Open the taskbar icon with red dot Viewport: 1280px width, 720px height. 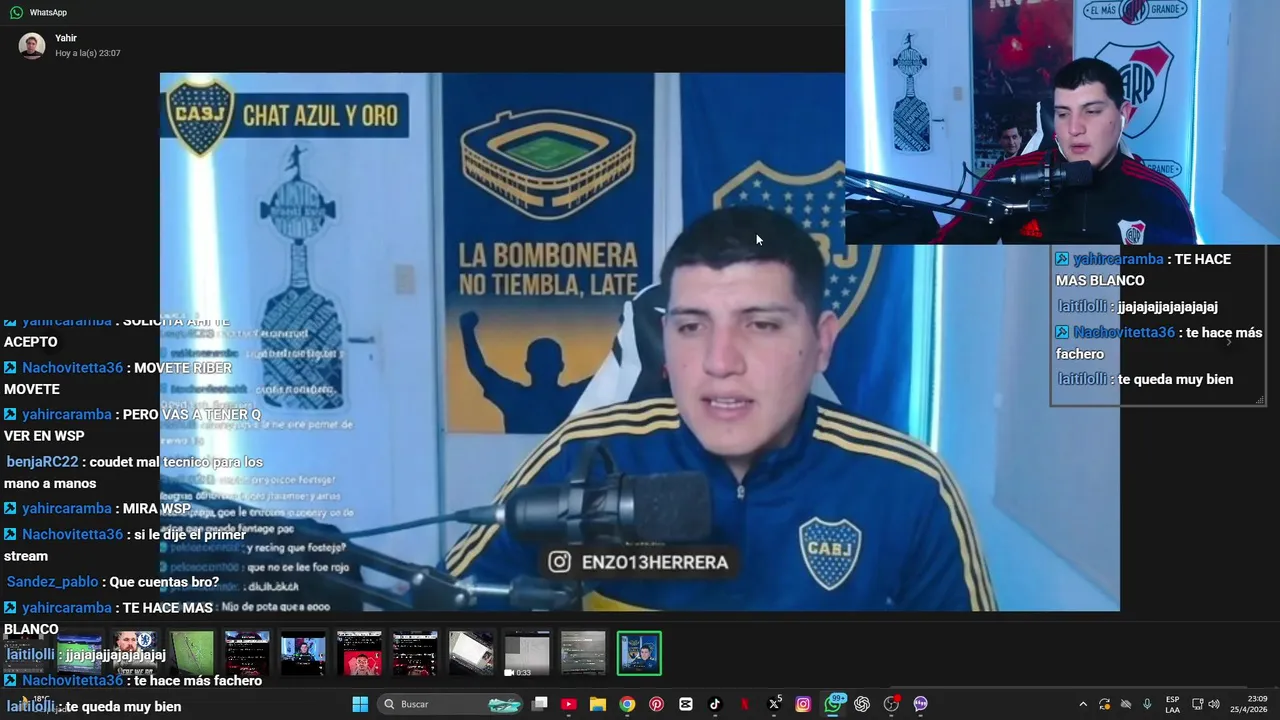click(892, 704)
